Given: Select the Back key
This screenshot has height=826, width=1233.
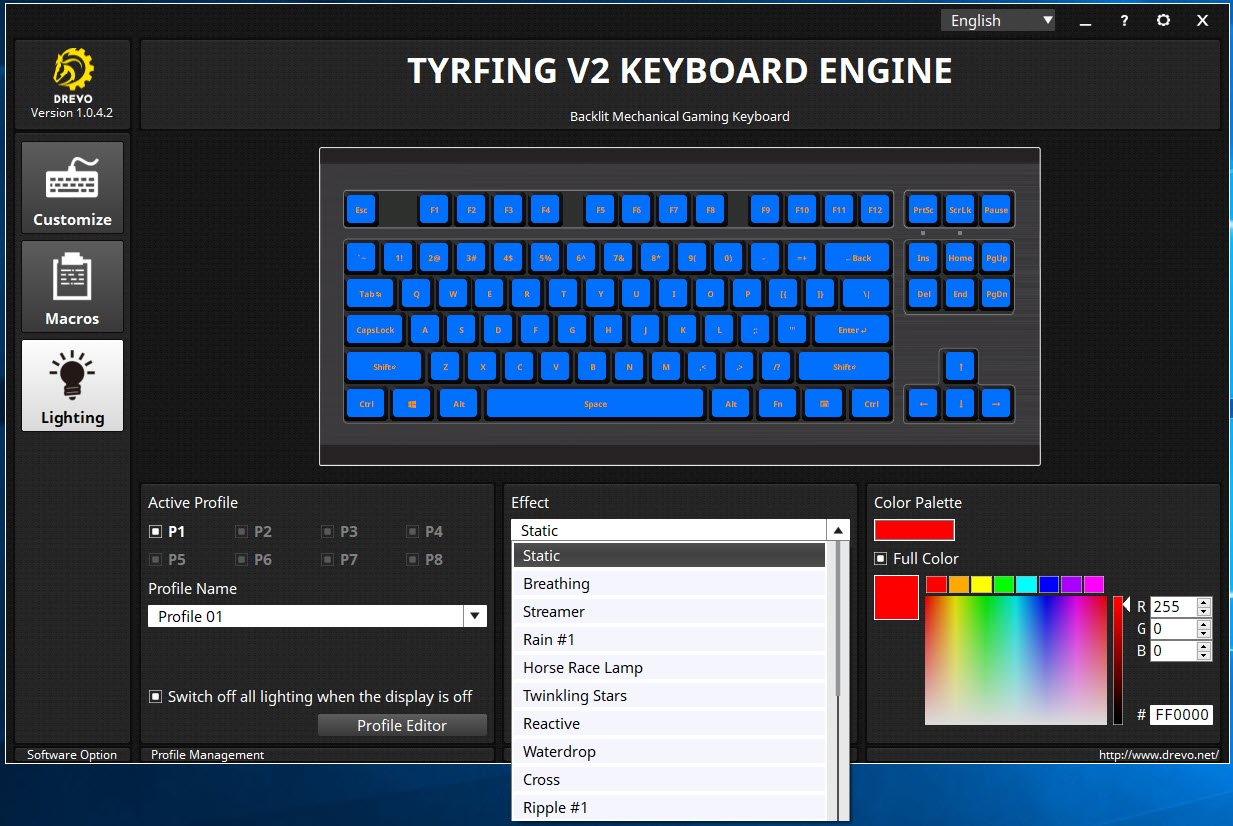Looking at the screenshot, I should (x=857, y=258).
